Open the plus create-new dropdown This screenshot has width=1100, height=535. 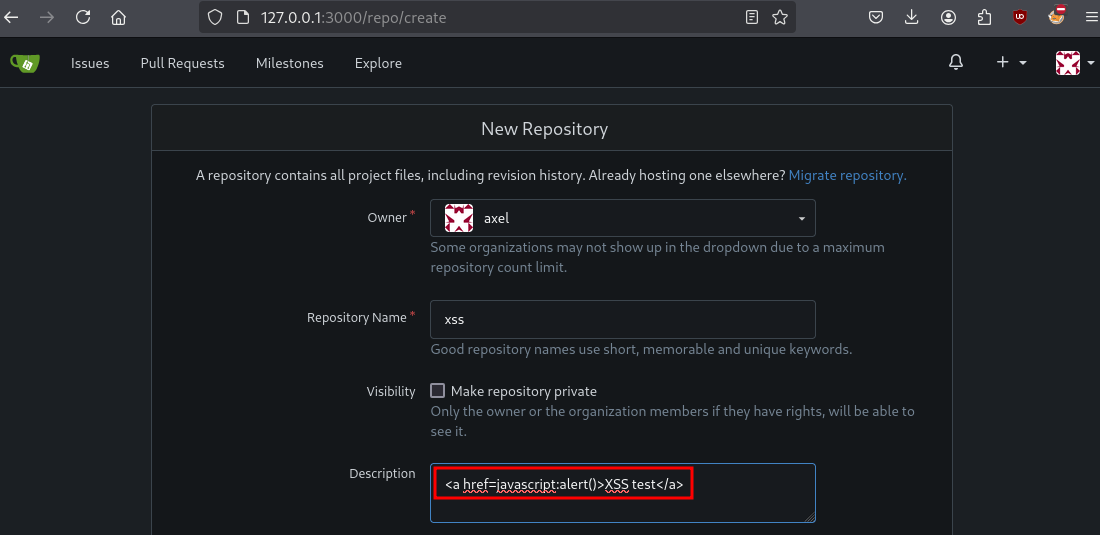[x=1011, y=63]
